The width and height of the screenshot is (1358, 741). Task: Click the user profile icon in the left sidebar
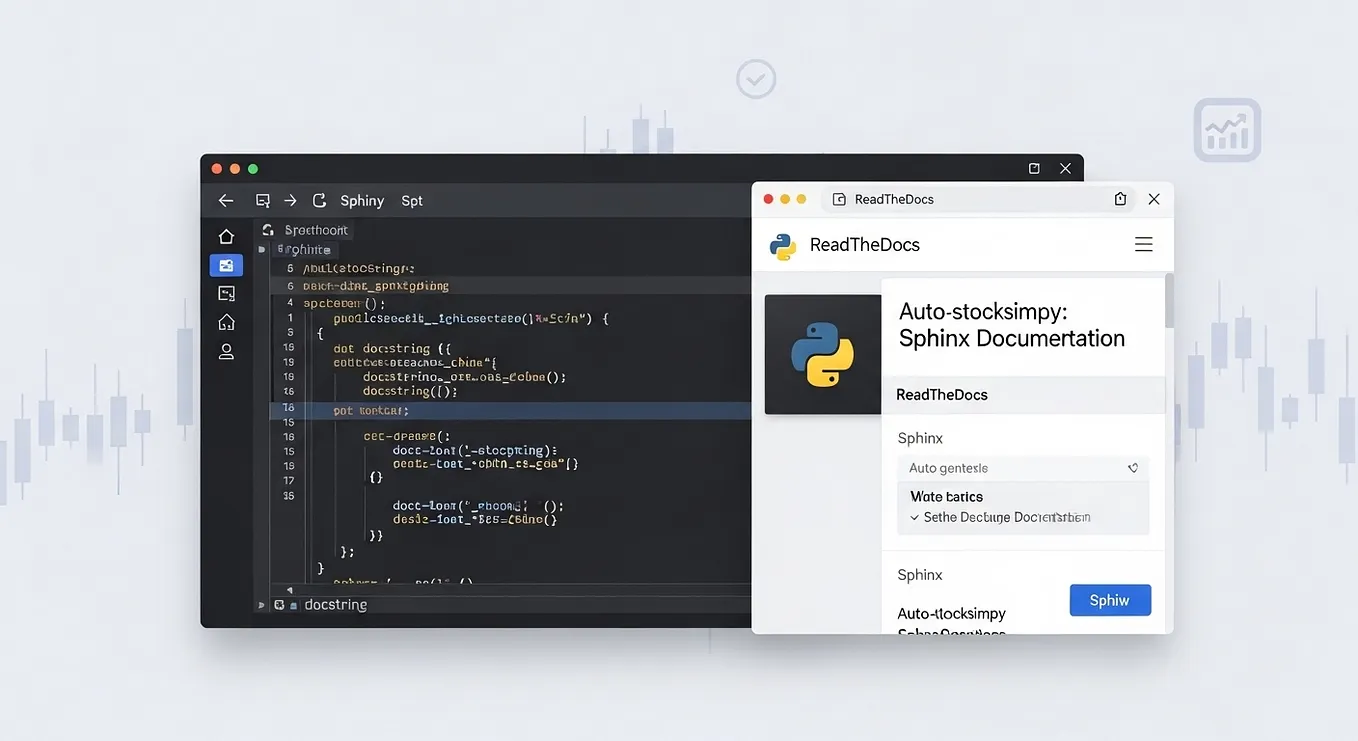pyautogui.click(x=226, y=351)
